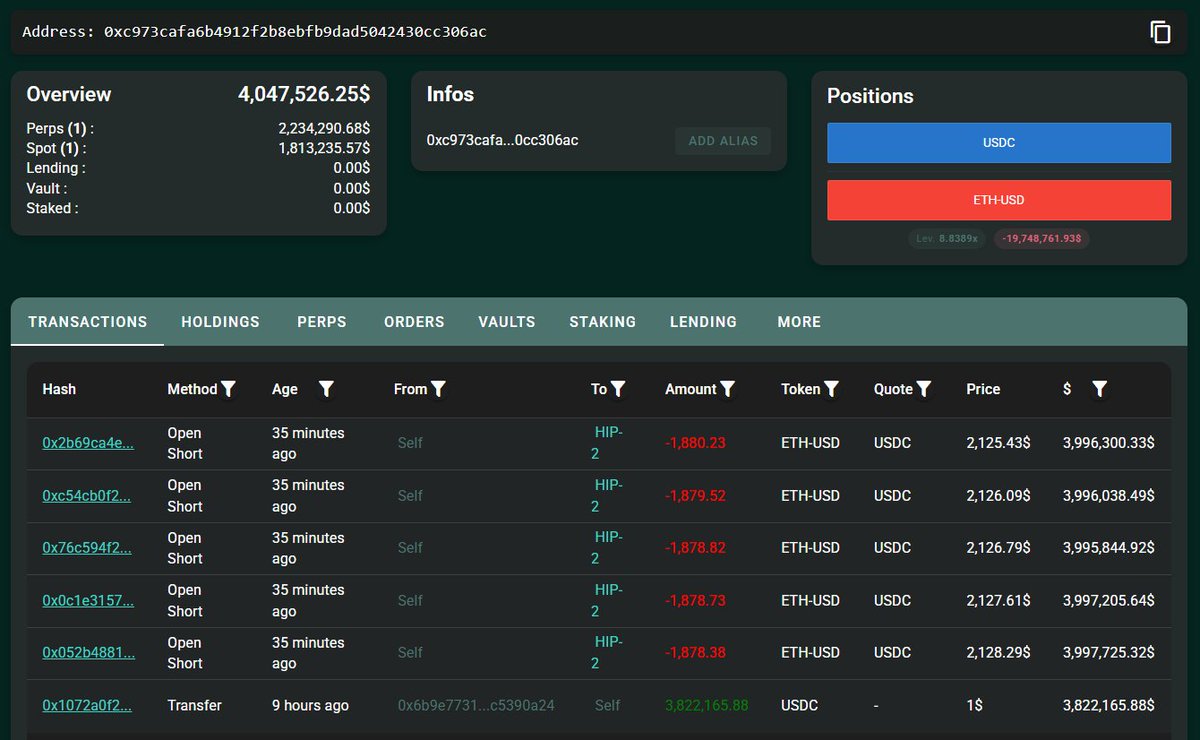
Task: Open the PERPS tab
Action: click(x=321, y=322)
